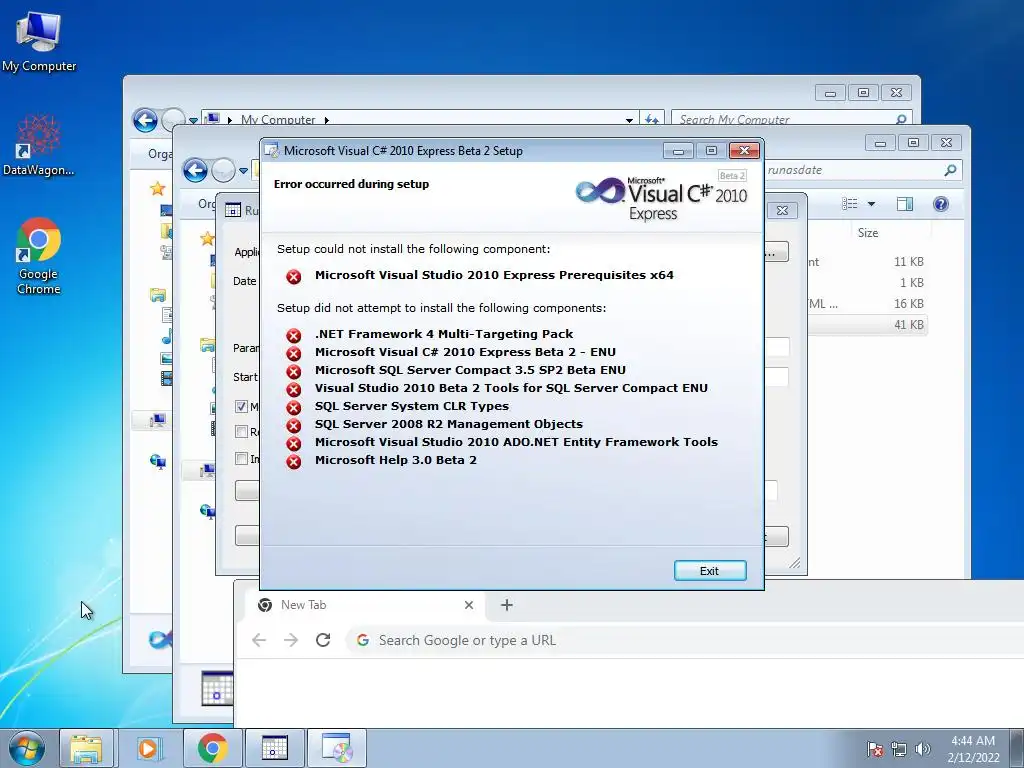Open address dropdown in My Computer window

click(629, 120)
